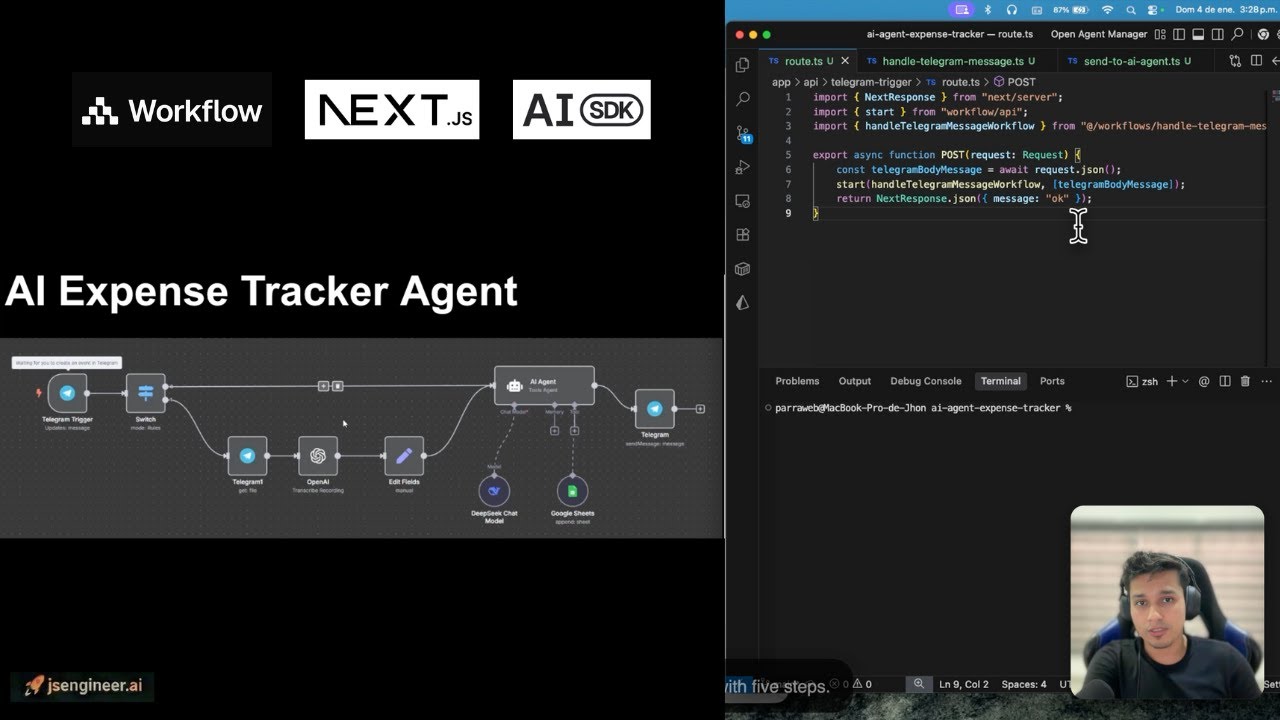The height and width of the screenshot is (720, 1280).
Task: Create a new terminal with the plus icon
Action: coord(1172,381)
